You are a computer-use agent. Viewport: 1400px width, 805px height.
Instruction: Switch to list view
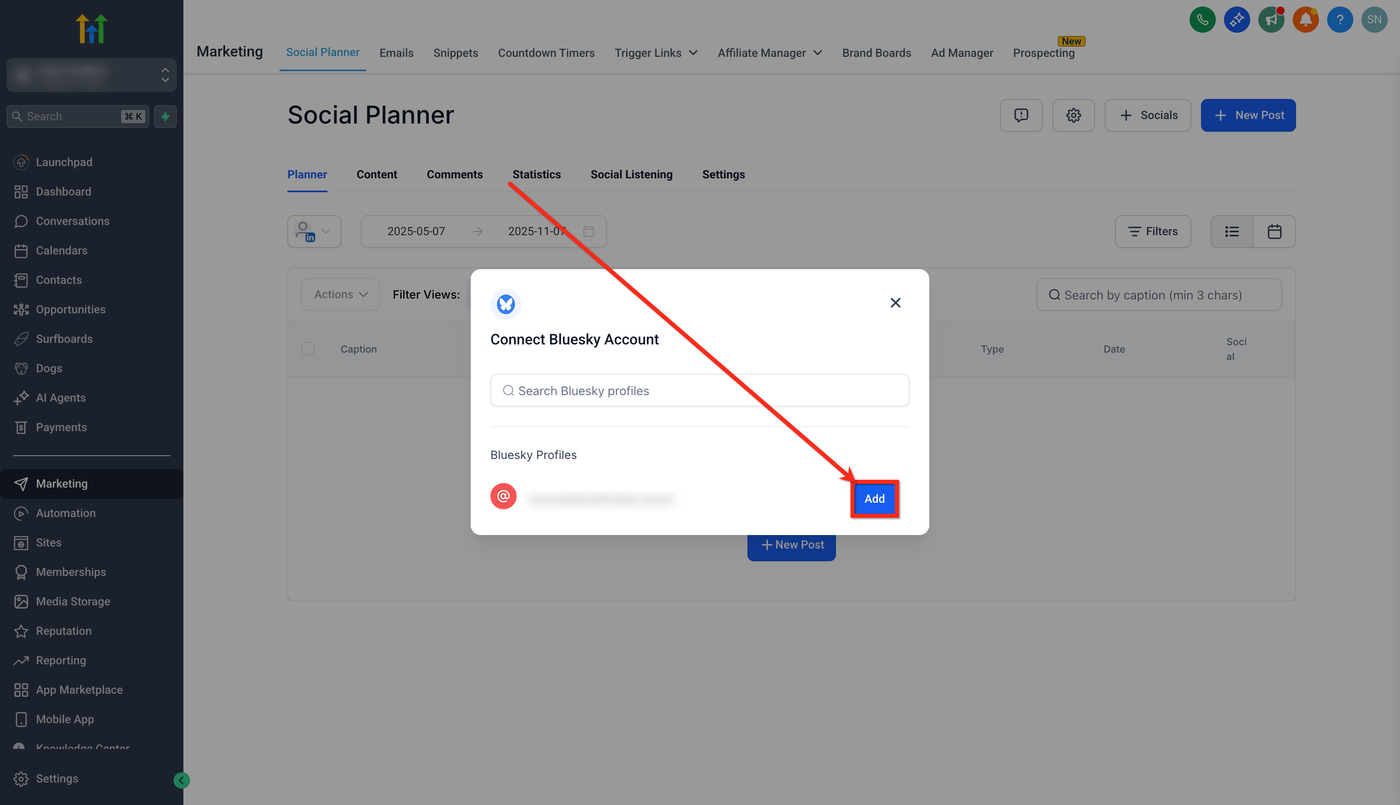[x=1232, y=231]
